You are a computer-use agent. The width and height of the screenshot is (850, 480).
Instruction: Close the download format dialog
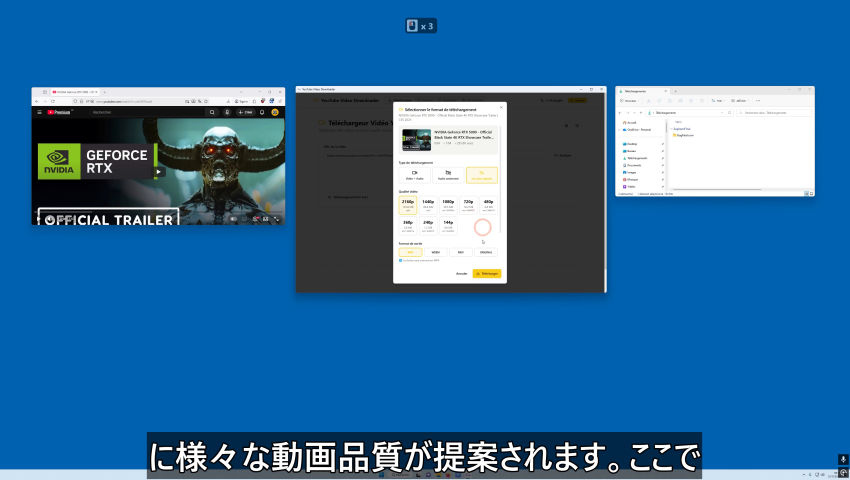coord(500,109)
